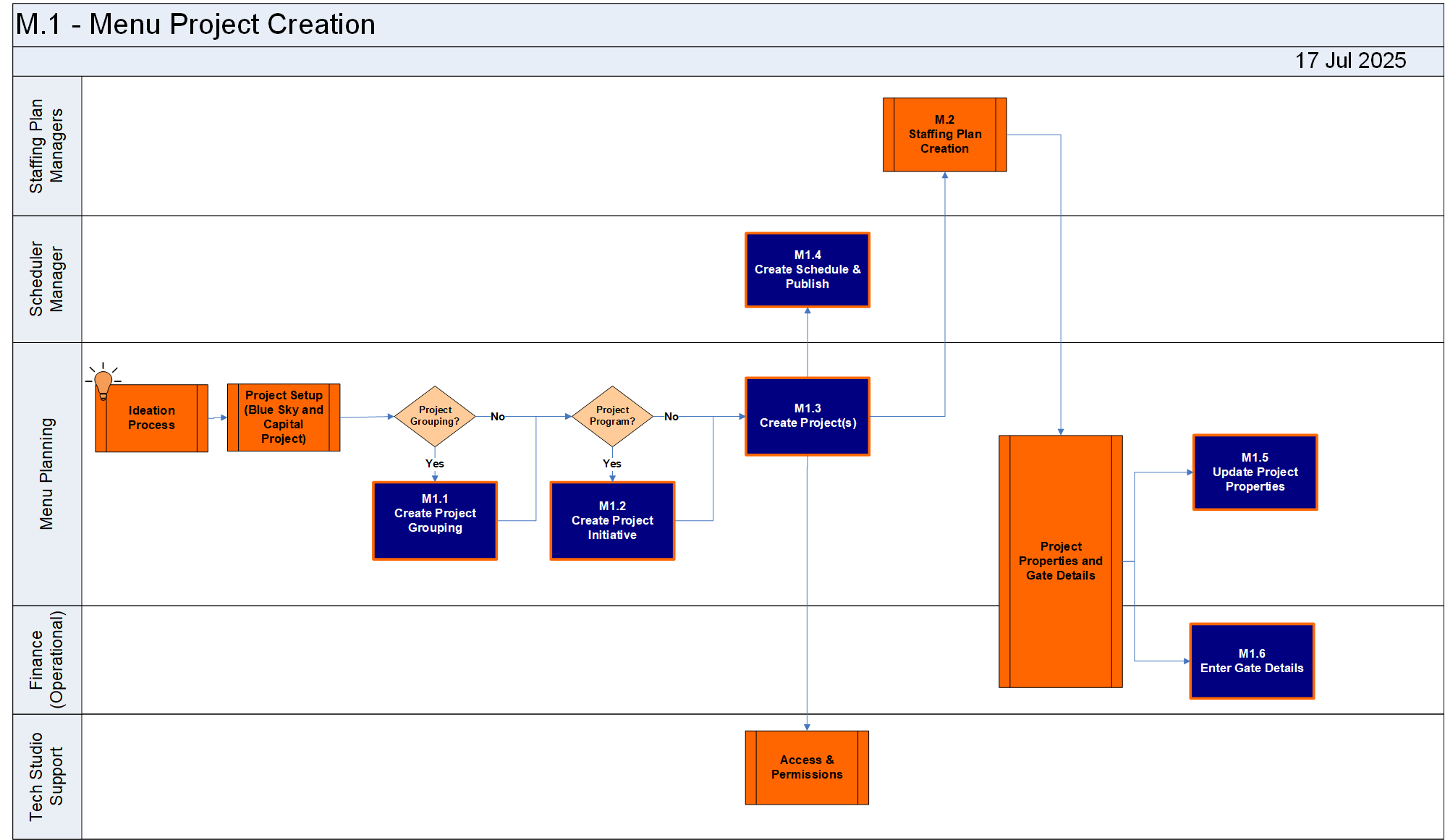Viewport: 1445px width, 840px height.
Task: Open M1.2 Create Project Initiative step
Action: (x=612, y=520)
